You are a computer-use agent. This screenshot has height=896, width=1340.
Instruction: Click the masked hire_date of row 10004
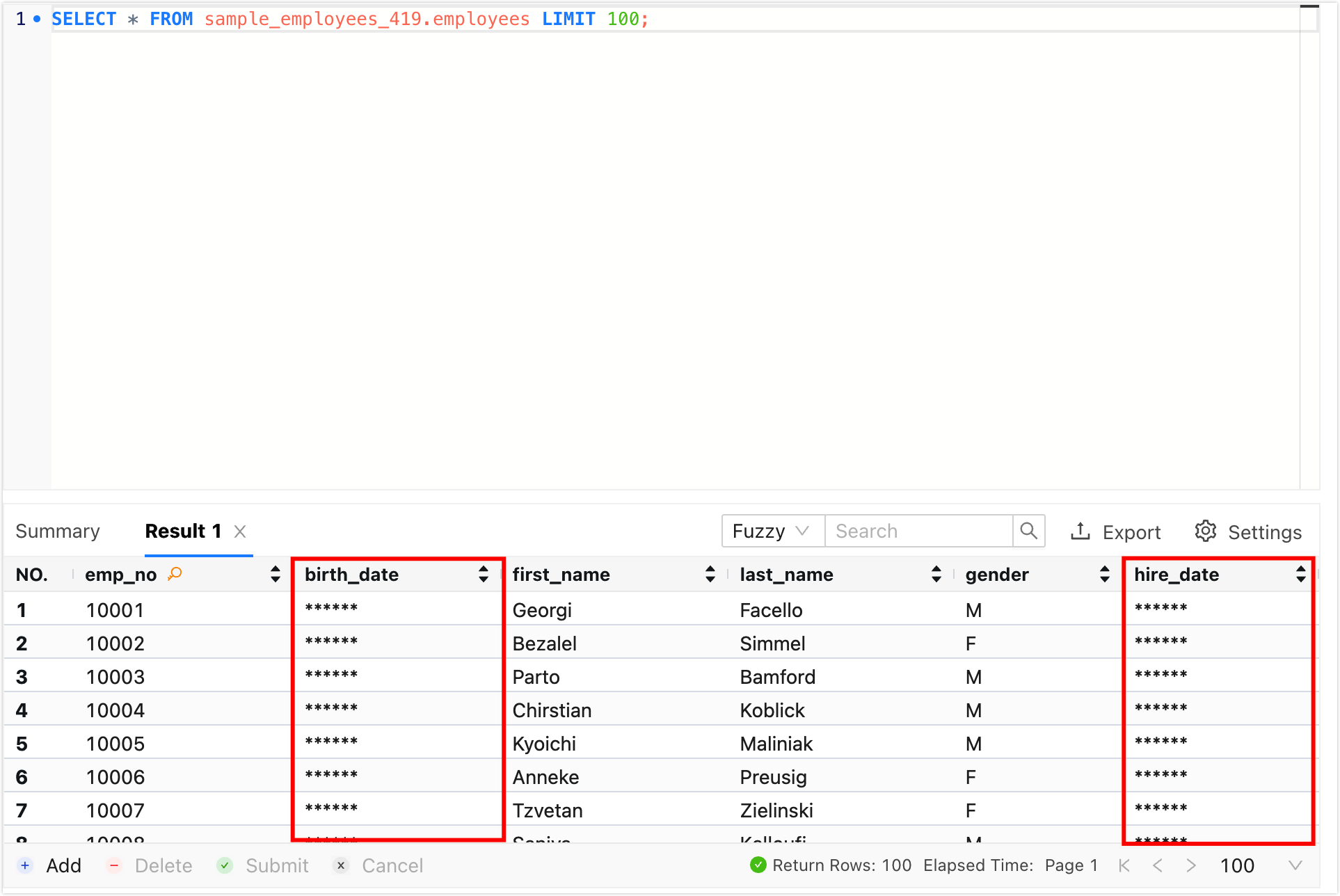(x=1160, y=709)
